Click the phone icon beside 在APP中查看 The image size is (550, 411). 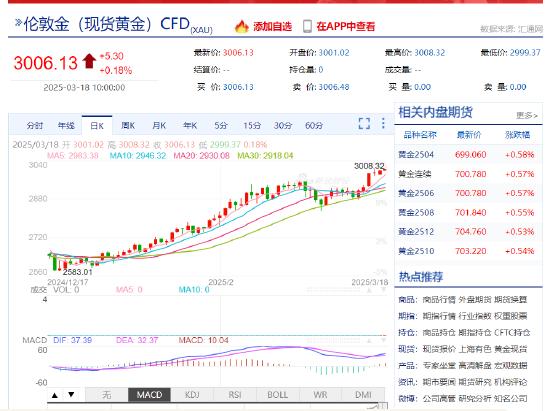(x=307, y=26)
